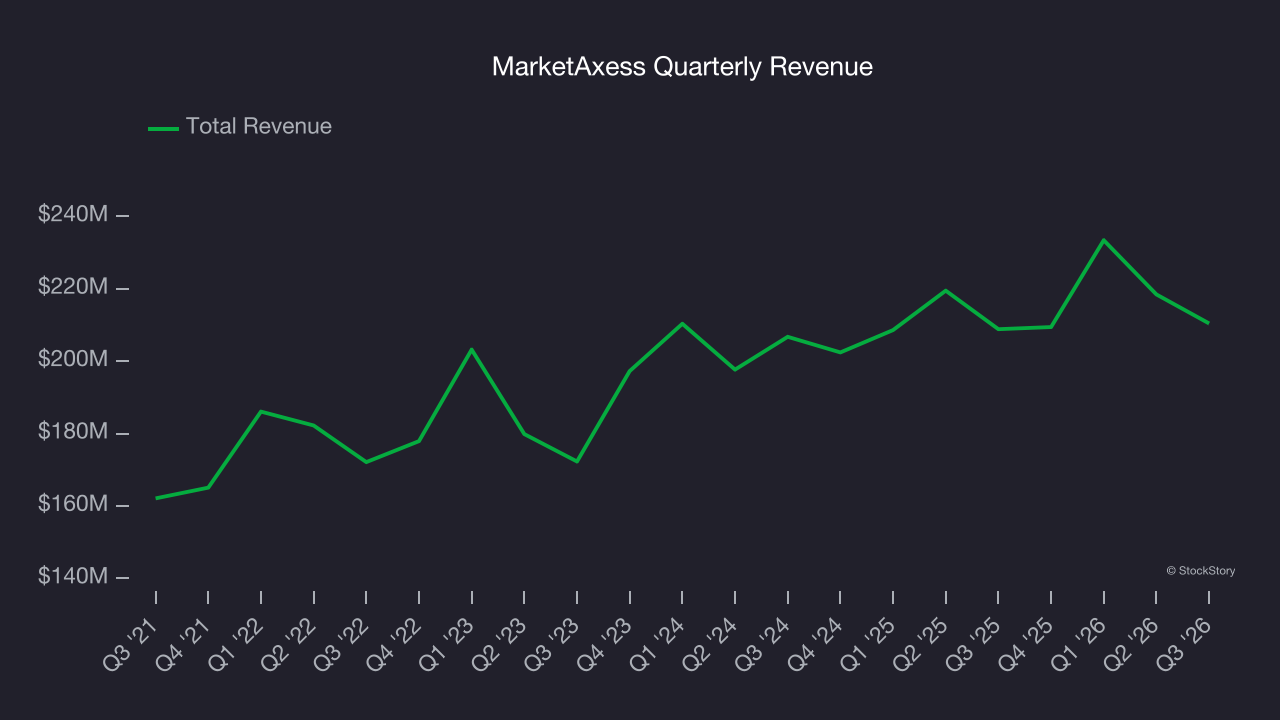Click the "MarketAxess Quarterly Revenue" chart title
Image resolution: width=1280 pixels, height=720 pixels.
point(682,67)
